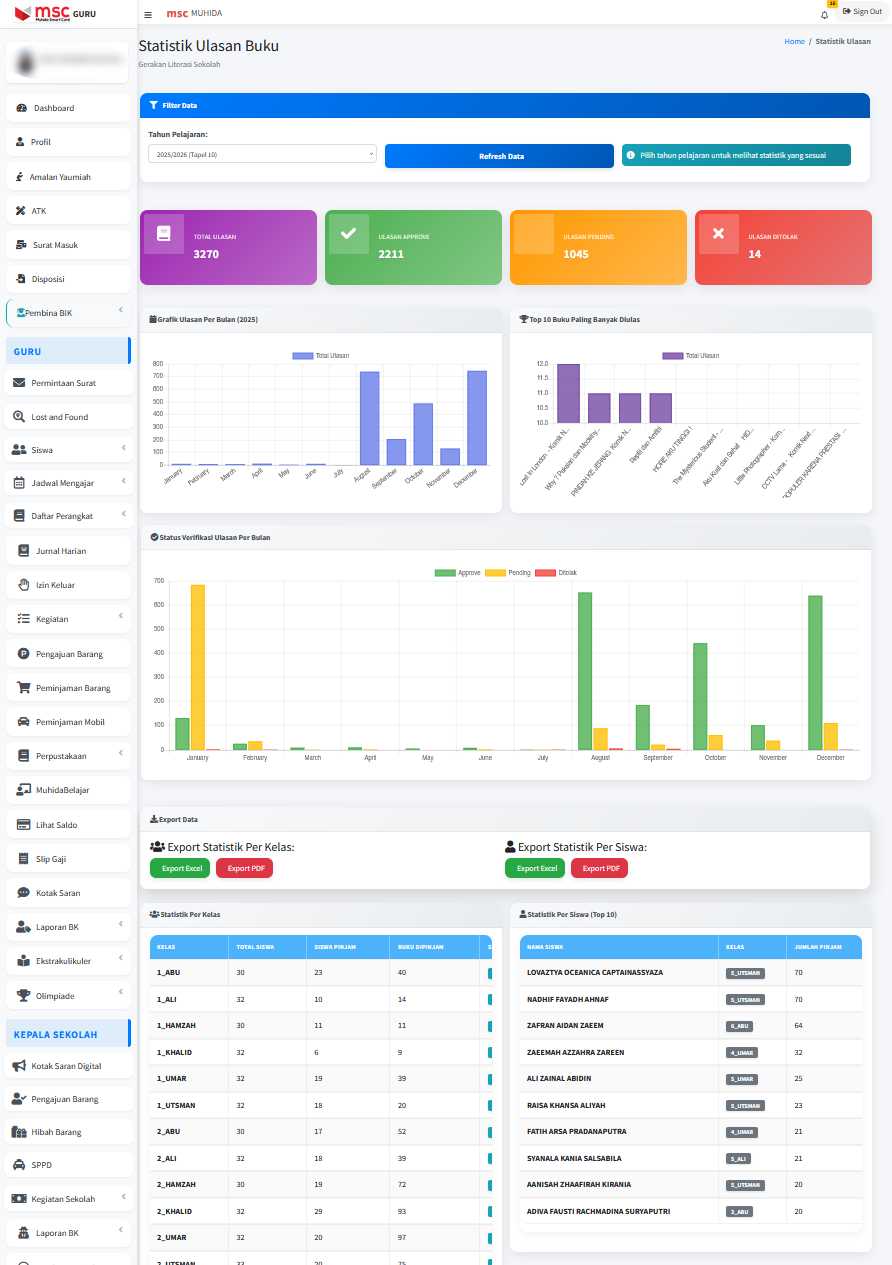Click the Kotak Saran speech bubble icon
The width and height of the screenshot is (892, 1265).
coord(23,893)
